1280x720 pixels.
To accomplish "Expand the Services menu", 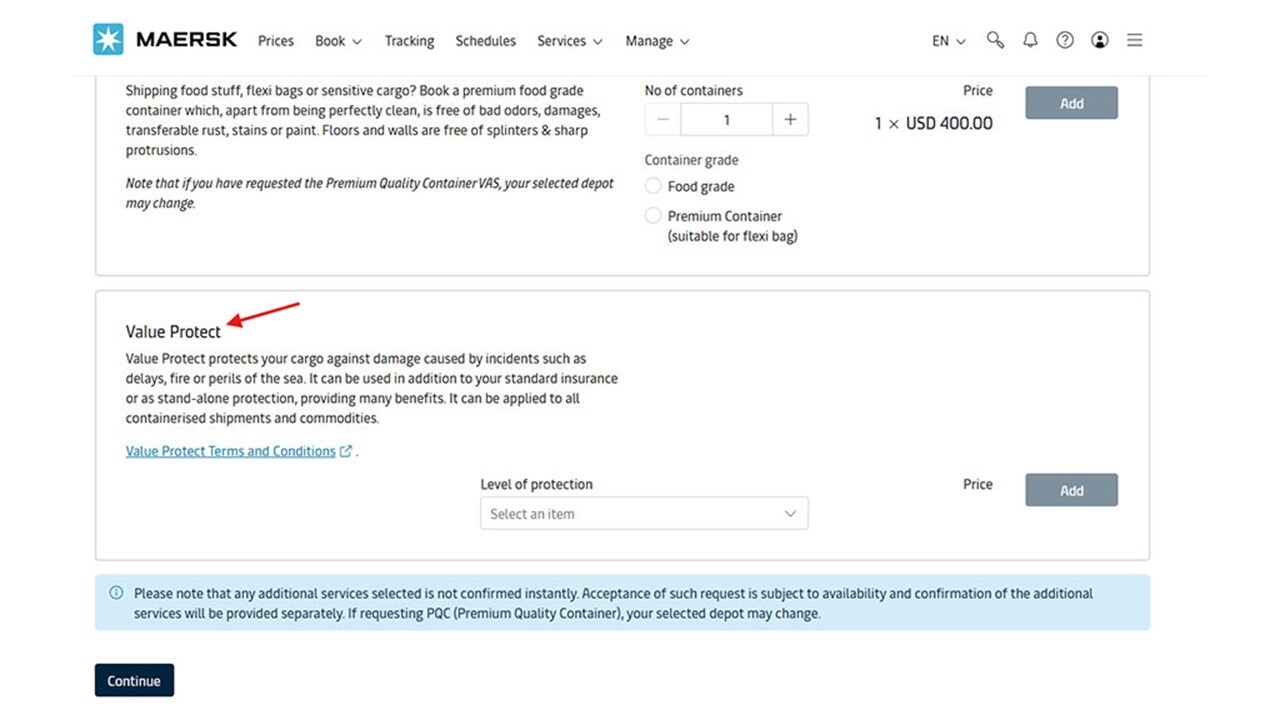I will (569, 41).
